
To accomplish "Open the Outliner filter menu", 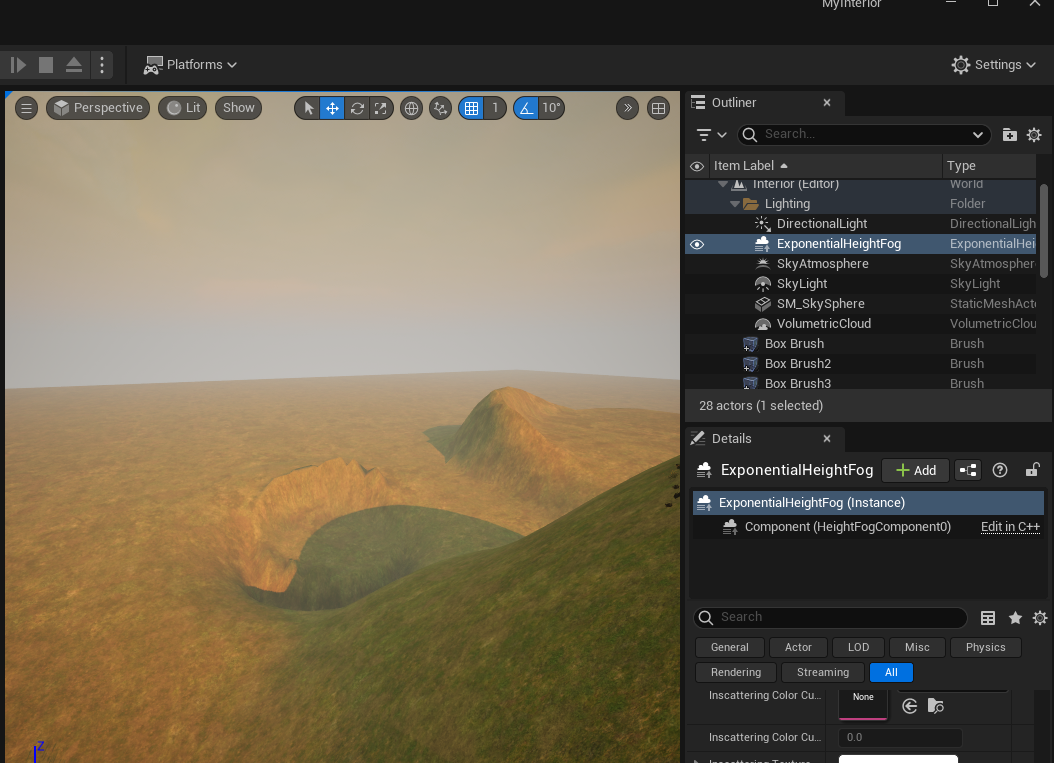I will pos(711,134).
